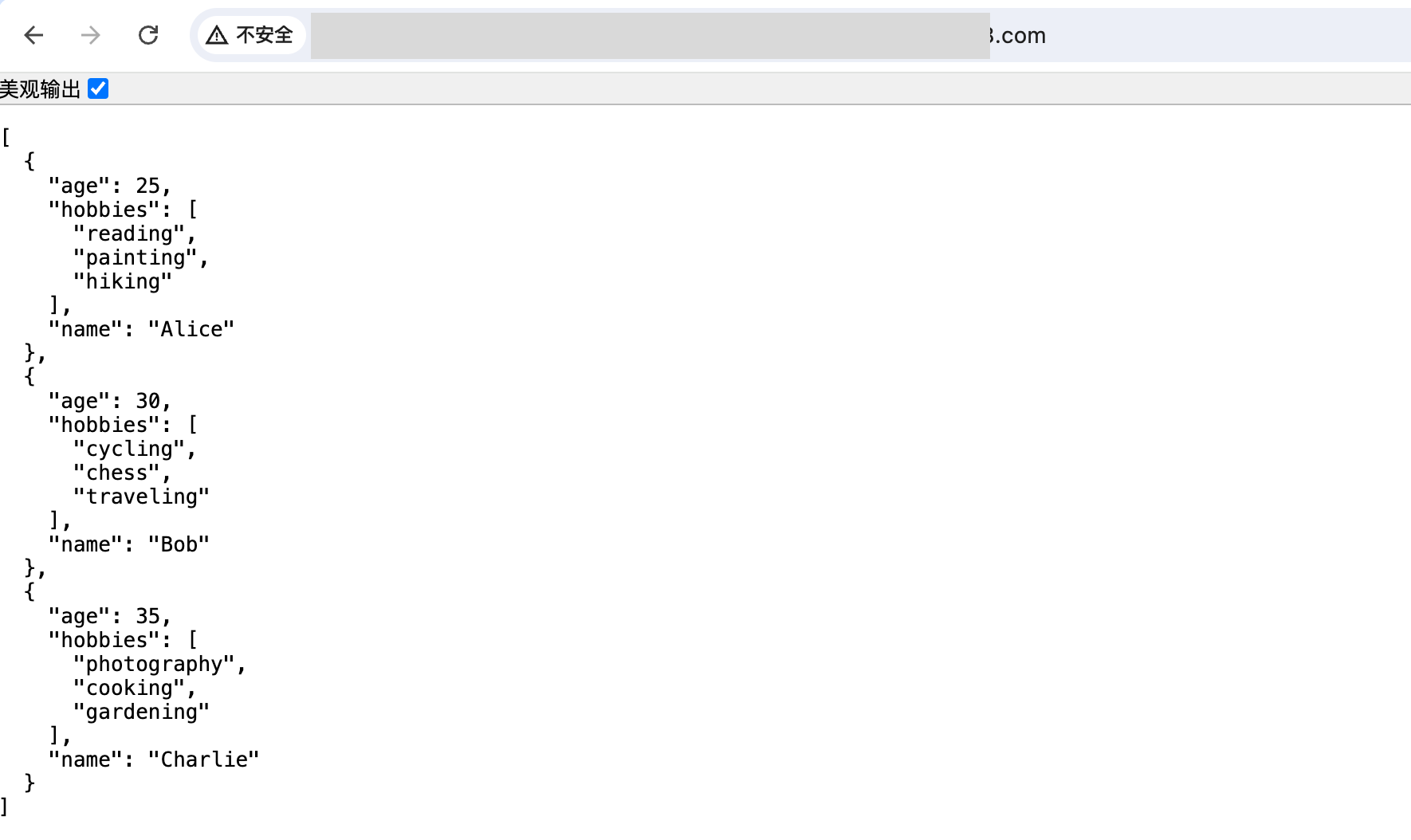Click the age value 30
The image size is (1411, 840).
tap(147, 401)
